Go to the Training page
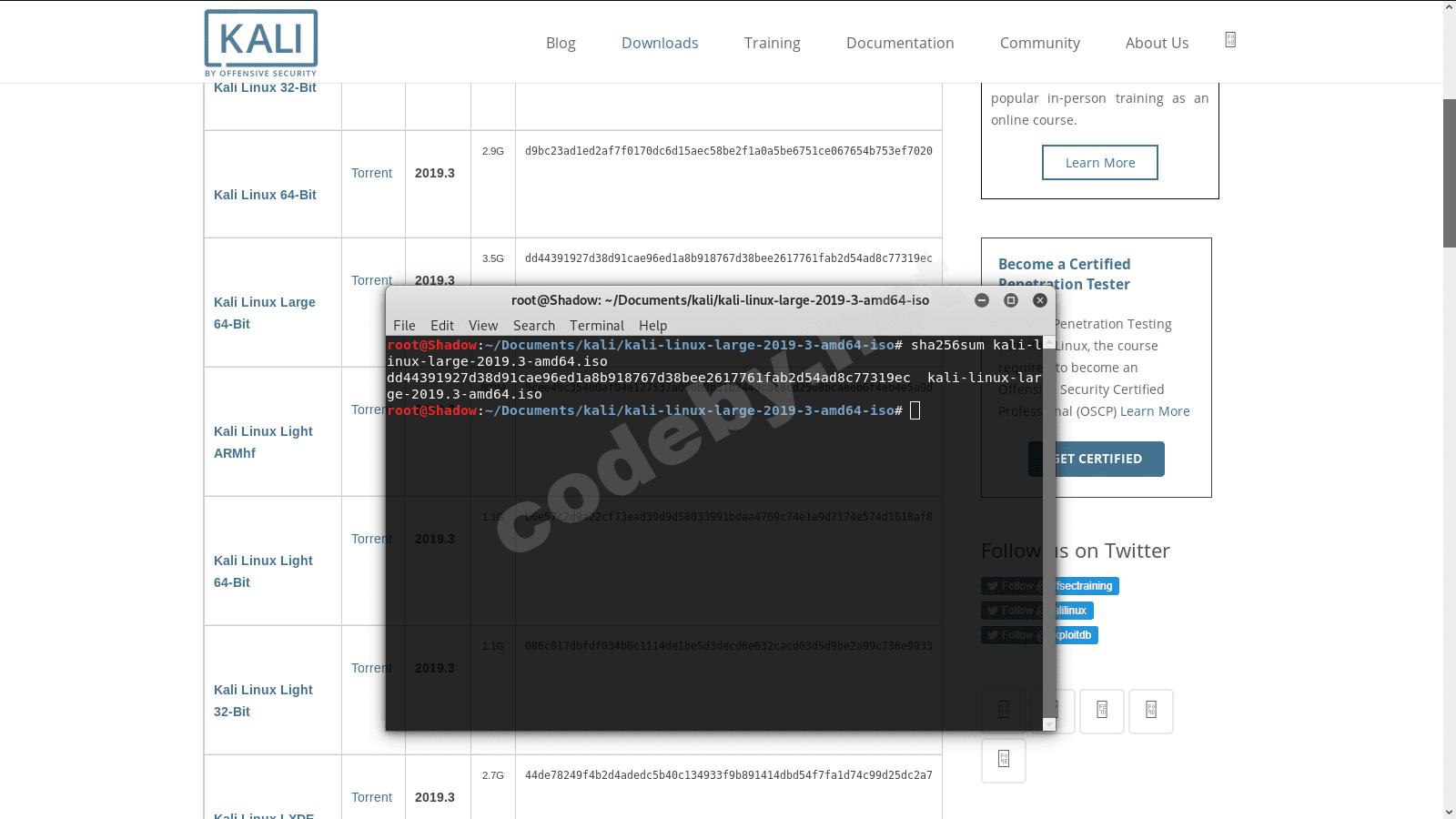The width and height of the screenshot is (1456, 819). tap(772, 43)
